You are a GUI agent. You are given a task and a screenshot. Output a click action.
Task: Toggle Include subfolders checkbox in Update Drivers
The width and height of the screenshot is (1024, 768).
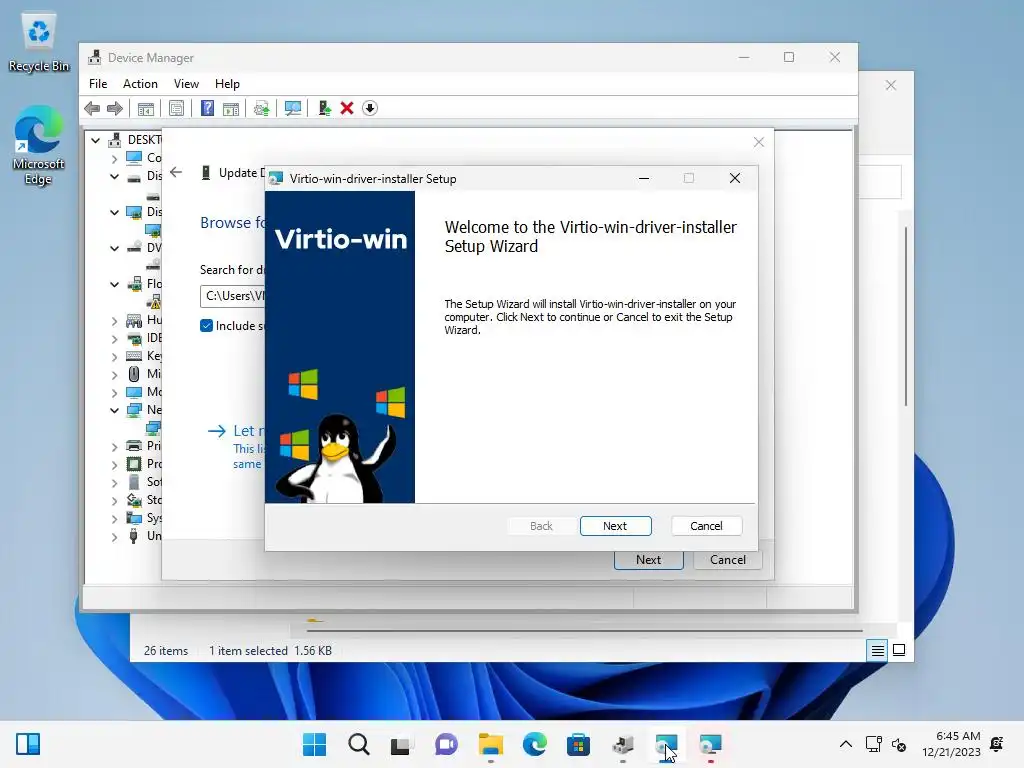206,326
